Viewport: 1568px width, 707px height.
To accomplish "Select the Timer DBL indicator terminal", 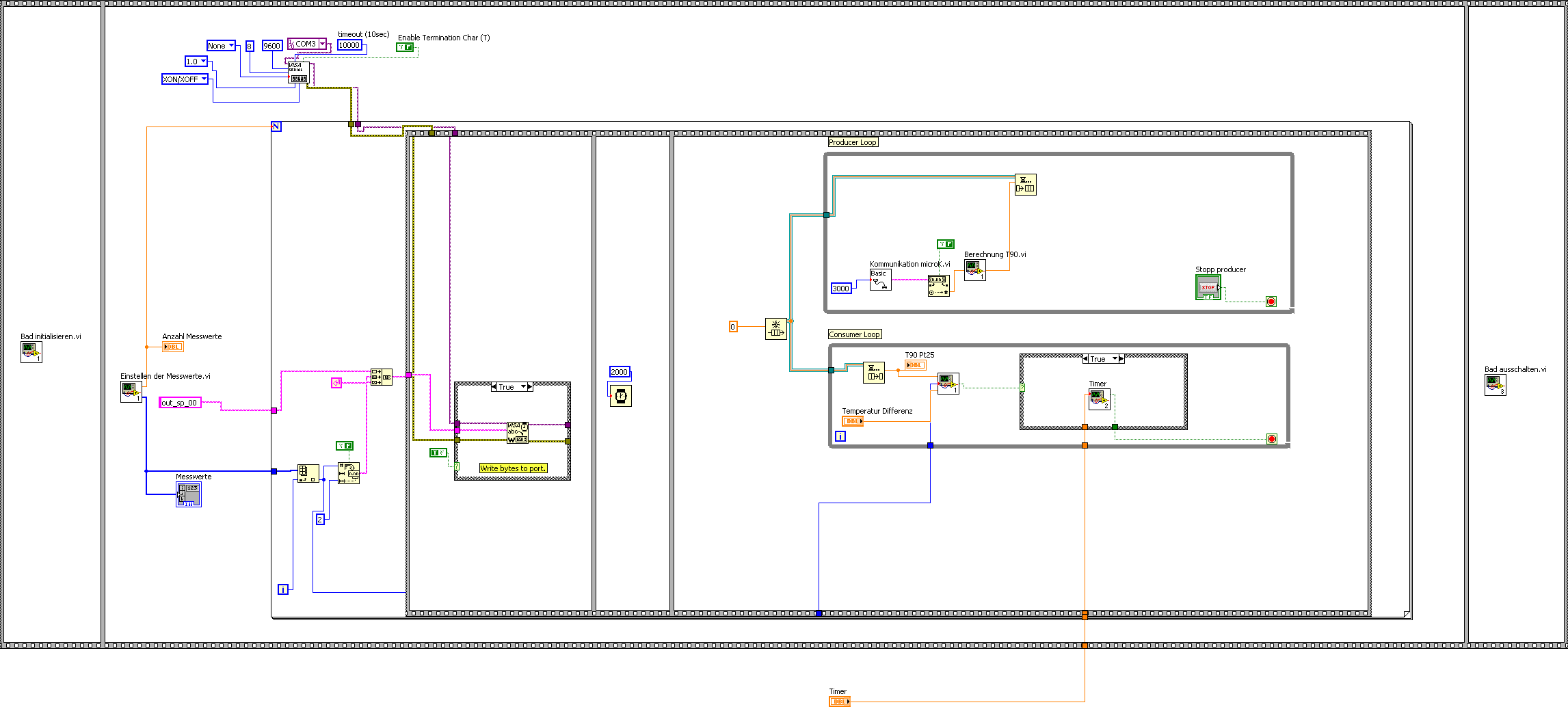I will [x=840, y=702].
